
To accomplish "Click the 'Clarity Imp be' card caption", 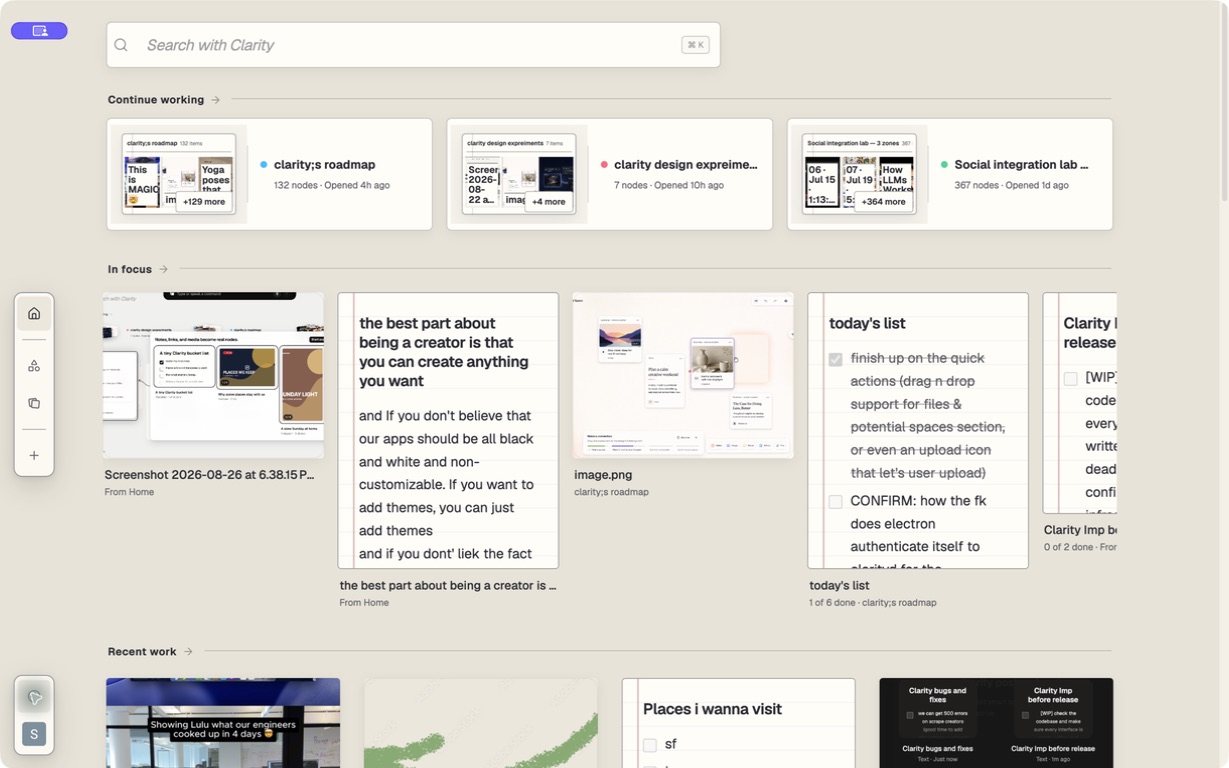I will coord(1080,530).
